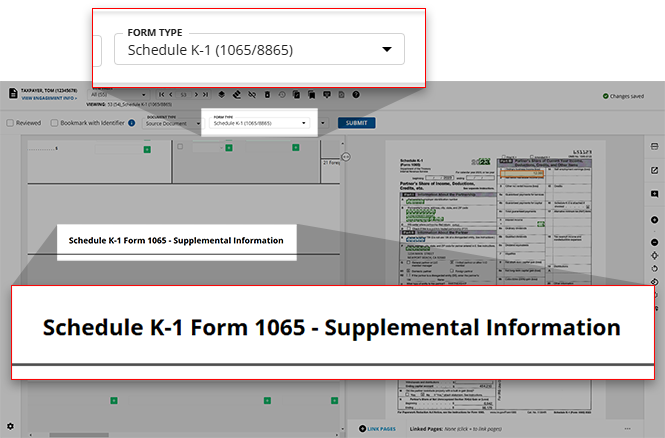
Task: Click the horizontal scrollbar thumb under the form panel
Action: click(x=79, y=435)
